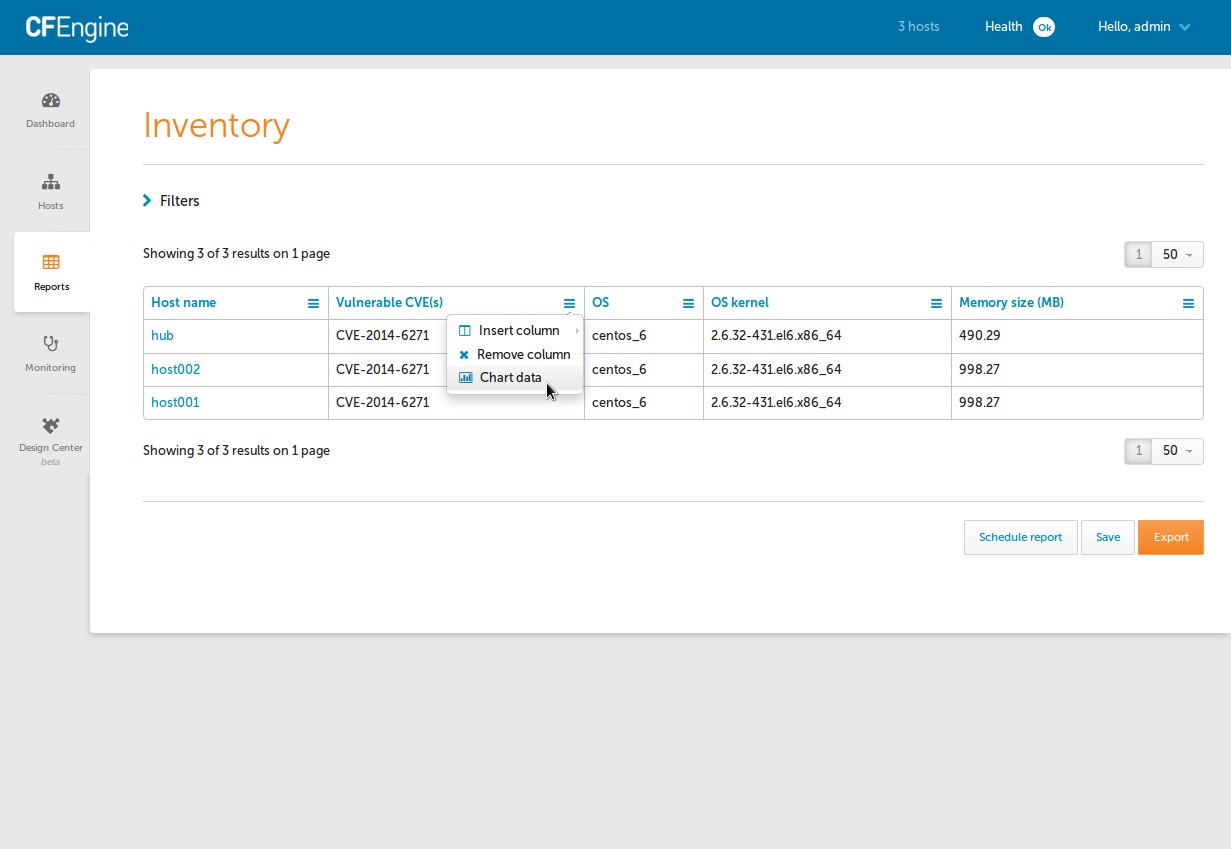Expand the Filters section
This screenshot has height=849, width=1231.
(171, 201)
